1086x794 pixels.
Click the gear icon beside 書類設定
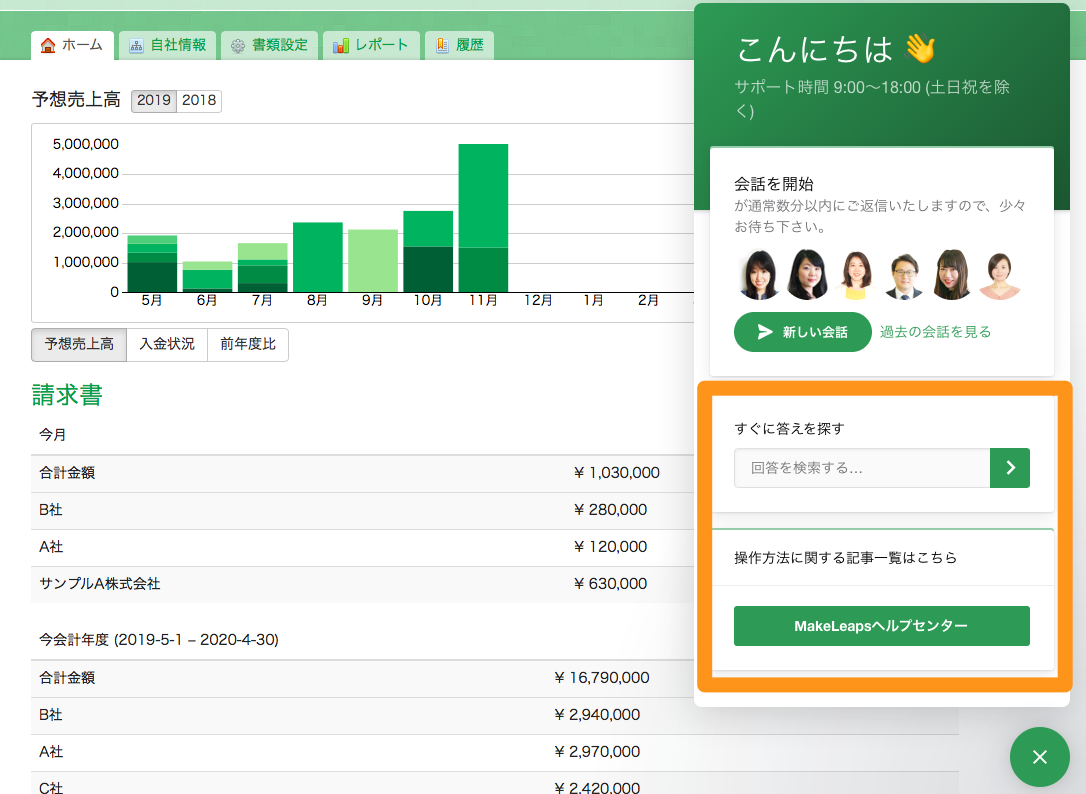tap(238, 45)
